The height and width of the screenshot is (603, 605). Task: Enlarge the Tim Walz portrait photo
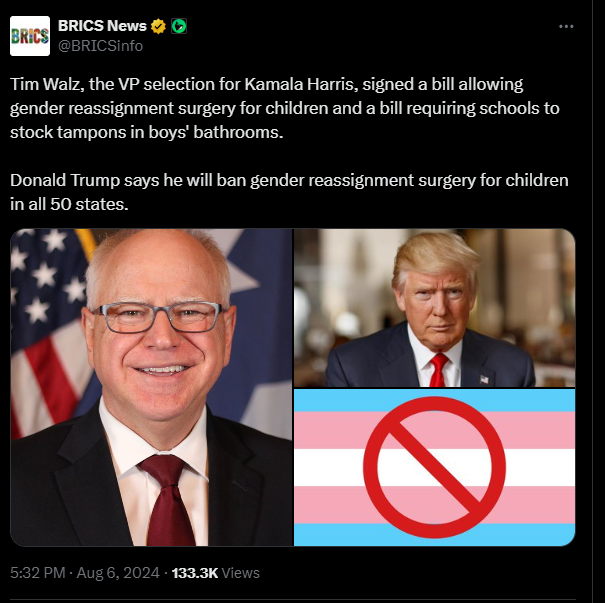tap(152, 387)
